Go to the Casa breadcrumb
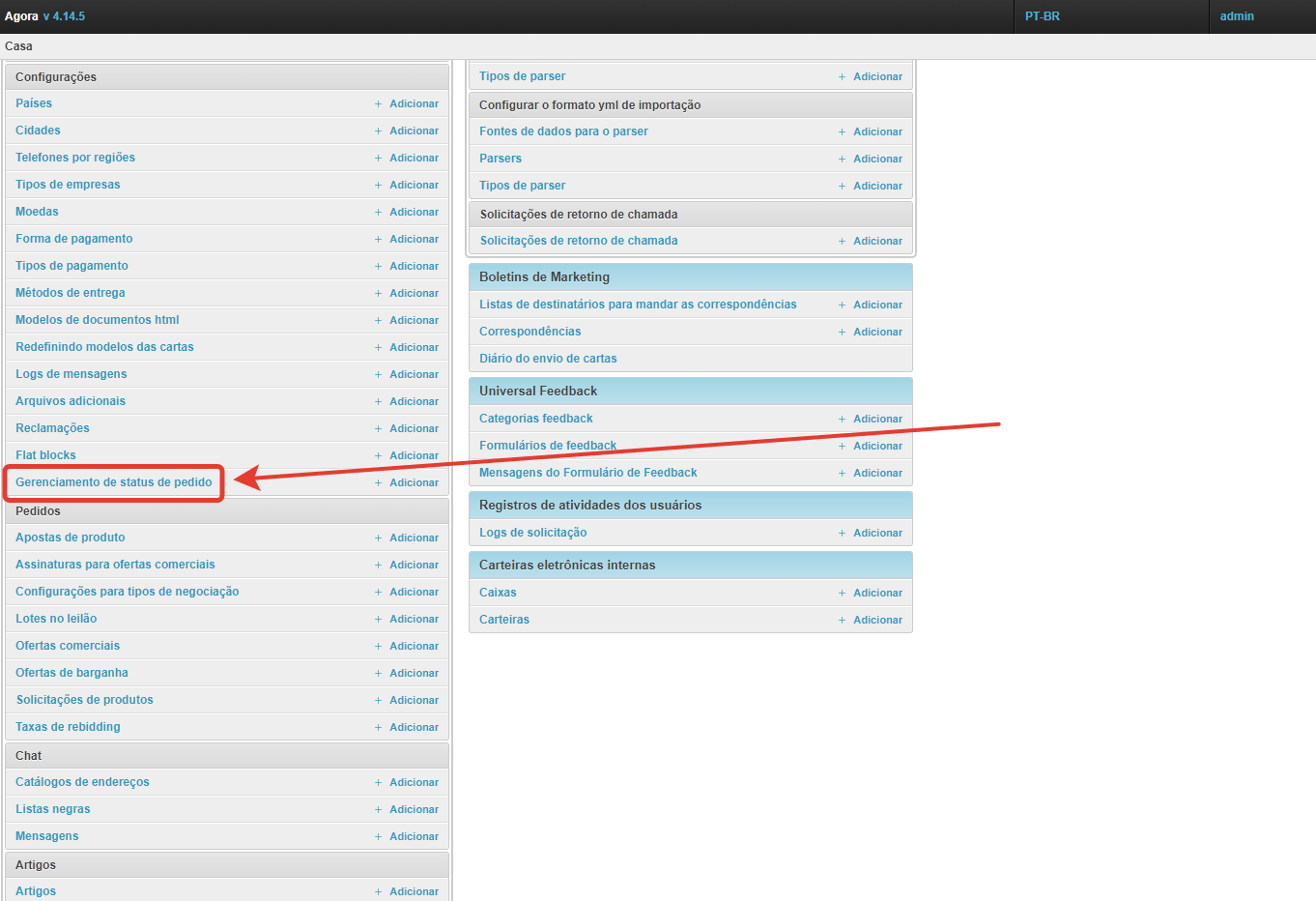Screen dimensions: 1316x901 [x=18, y=46]
